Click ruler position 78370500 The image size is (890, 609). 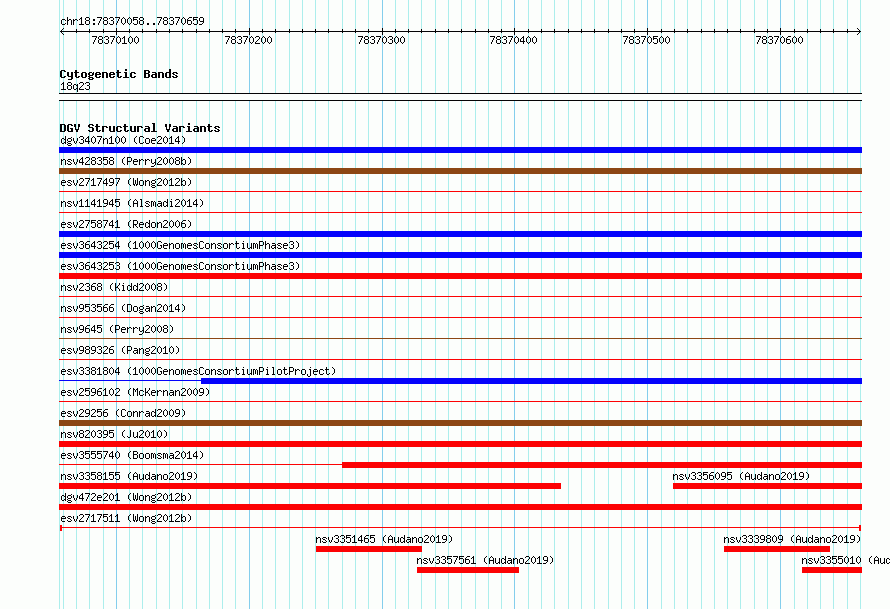(x=646, y=40)
